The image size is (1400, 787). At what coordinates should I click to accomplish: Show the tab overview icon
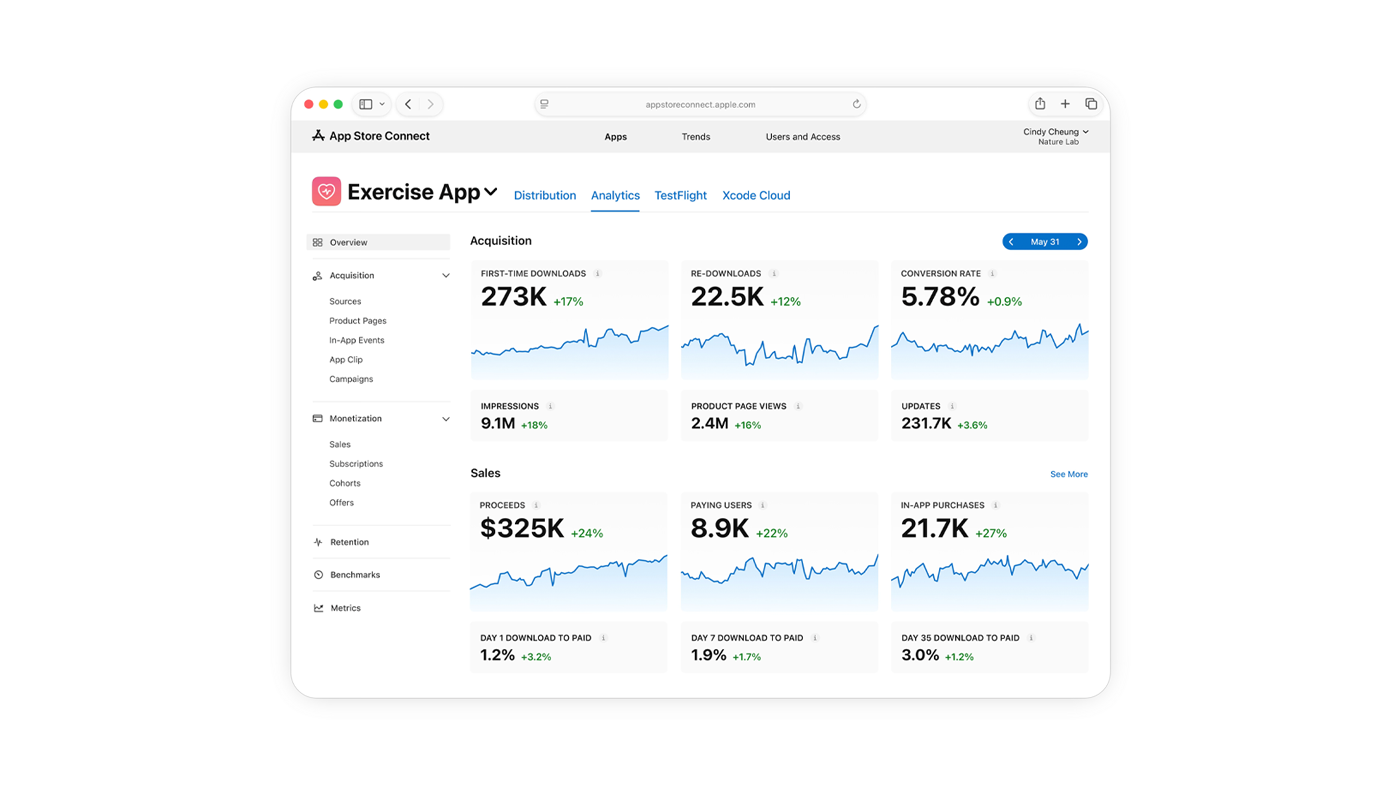pos(1091,104)
